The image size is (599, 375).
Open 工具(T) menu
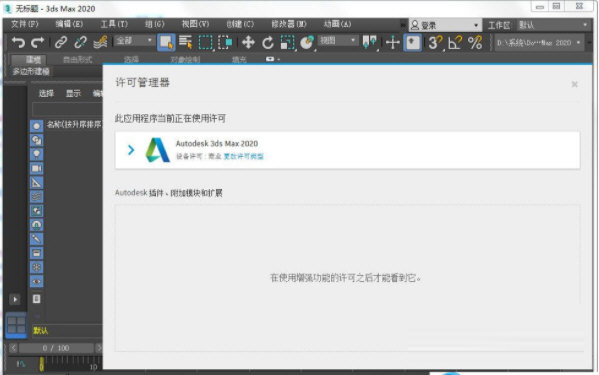click(x=114, y=24)
